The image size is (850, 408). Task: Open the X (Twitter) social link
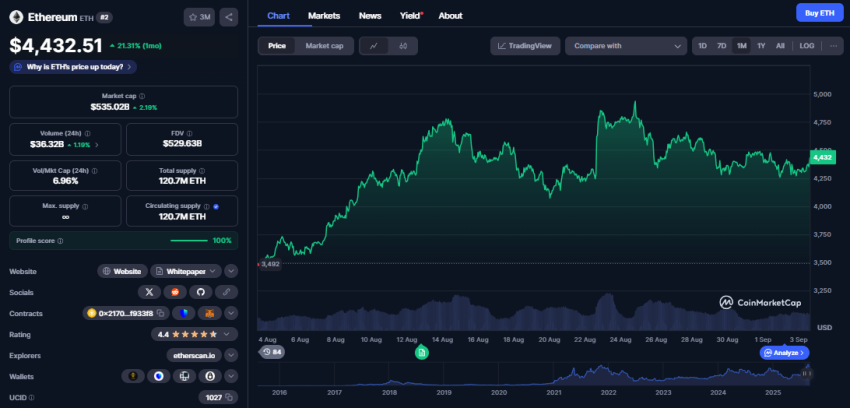pyautogui.click(x=149, y=292)
